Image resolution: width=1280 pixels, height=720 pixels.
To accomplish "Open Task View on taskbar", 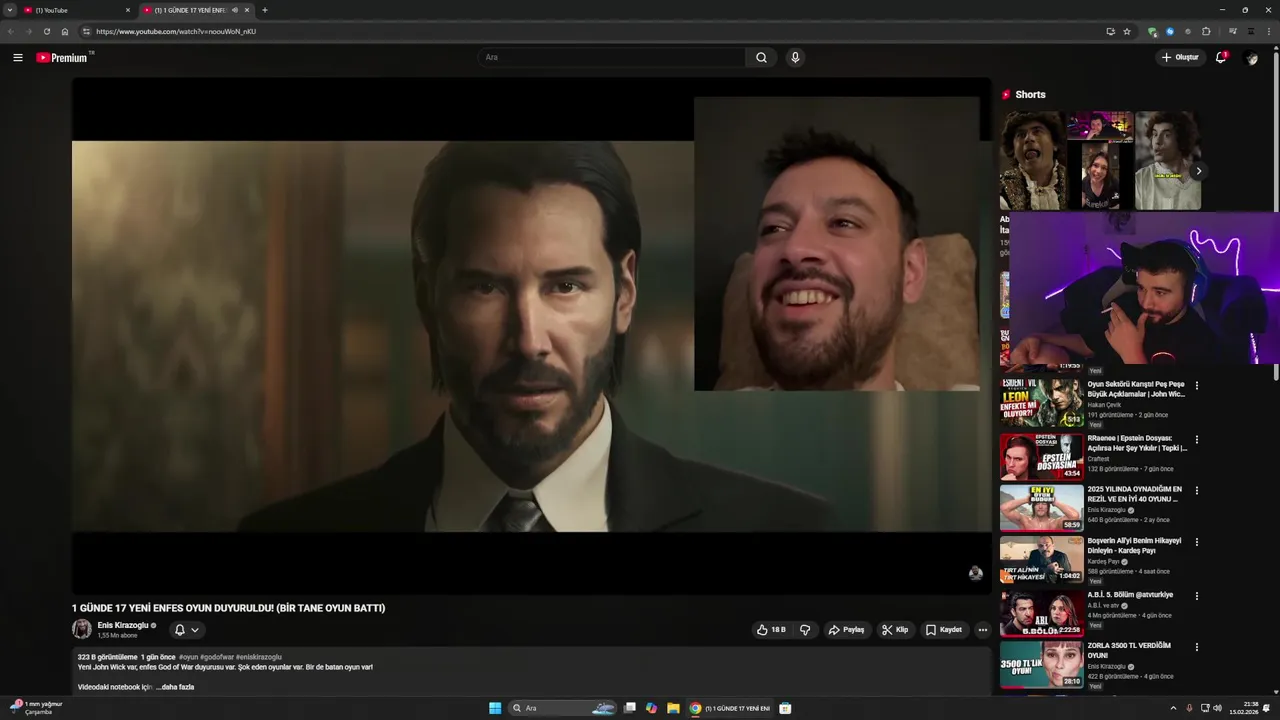I will click(630, 708).
